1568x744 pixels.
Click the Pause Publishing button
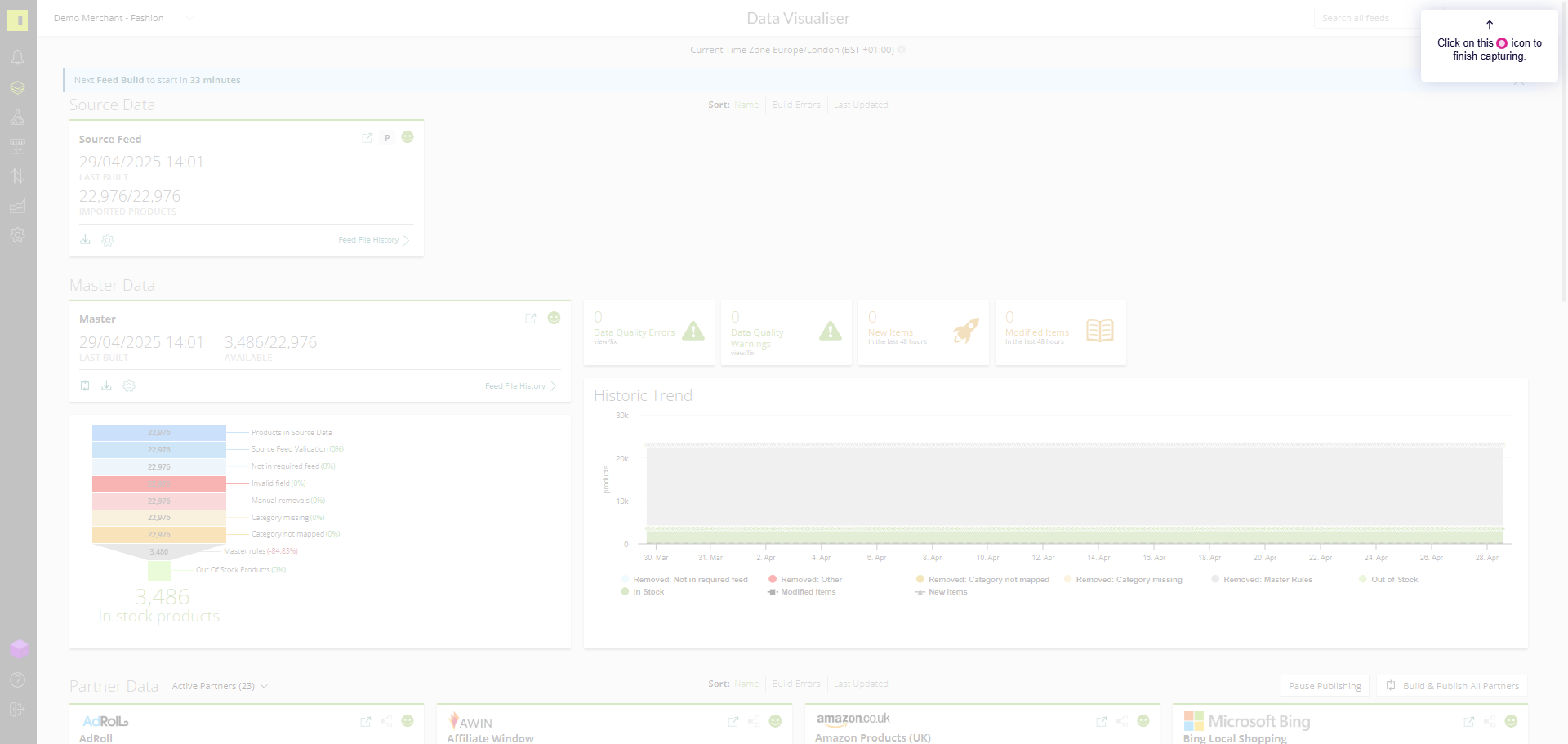click(1325, 686)
